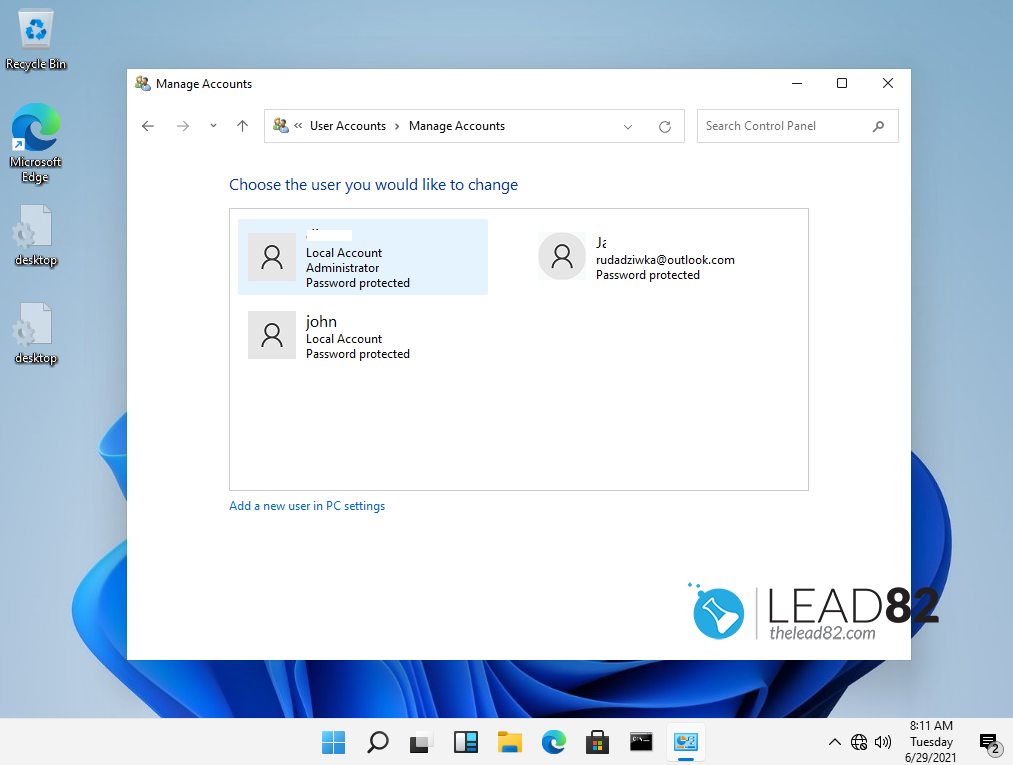This screenshot has height=765, width=1013.
Task: Open the terminal icon on the taskbar
Action: click(x=641, y=742)
